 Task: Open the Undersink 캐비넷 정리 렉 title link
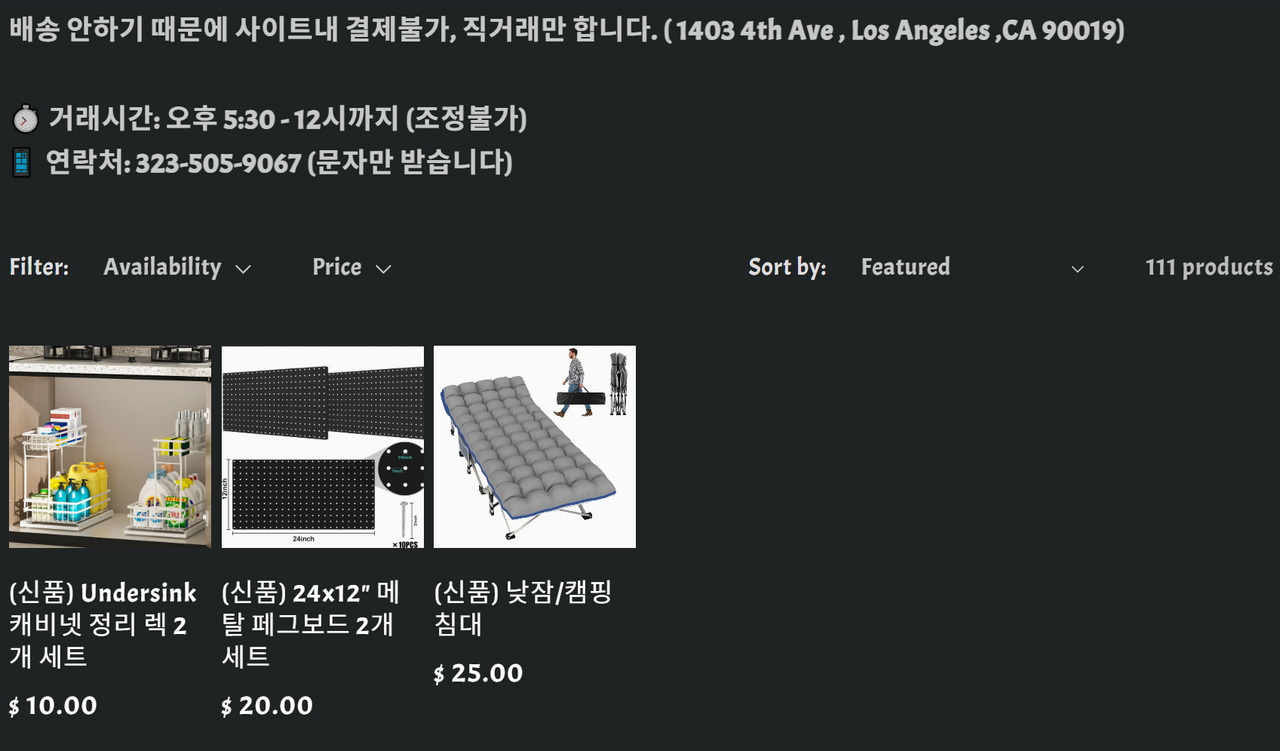pyautogui.click(x=103, y=625)
